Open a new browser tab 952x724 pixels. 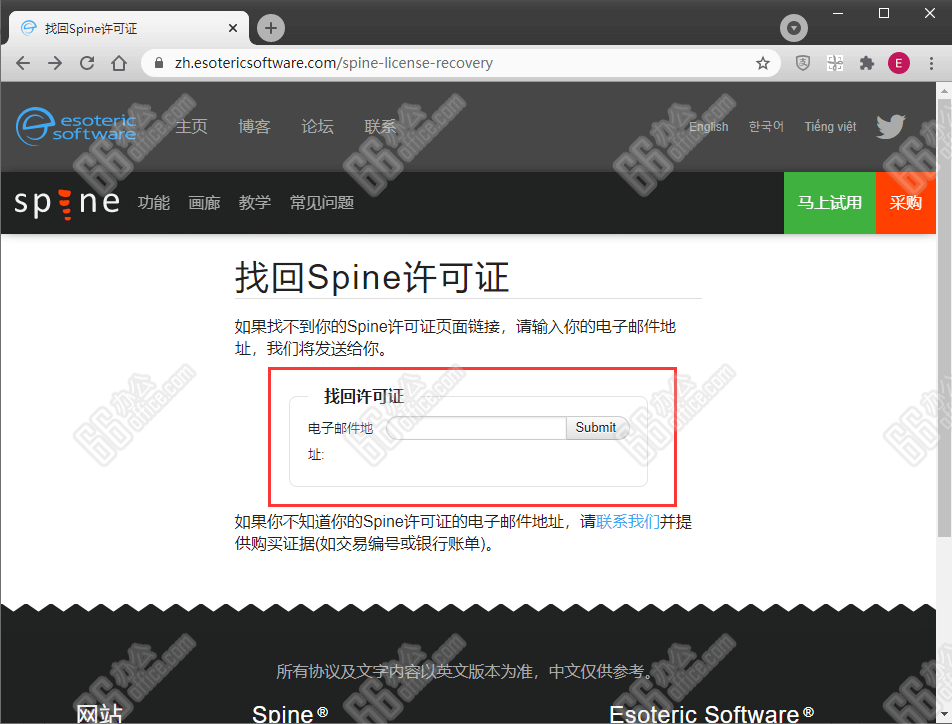click(x=271, y=28)
